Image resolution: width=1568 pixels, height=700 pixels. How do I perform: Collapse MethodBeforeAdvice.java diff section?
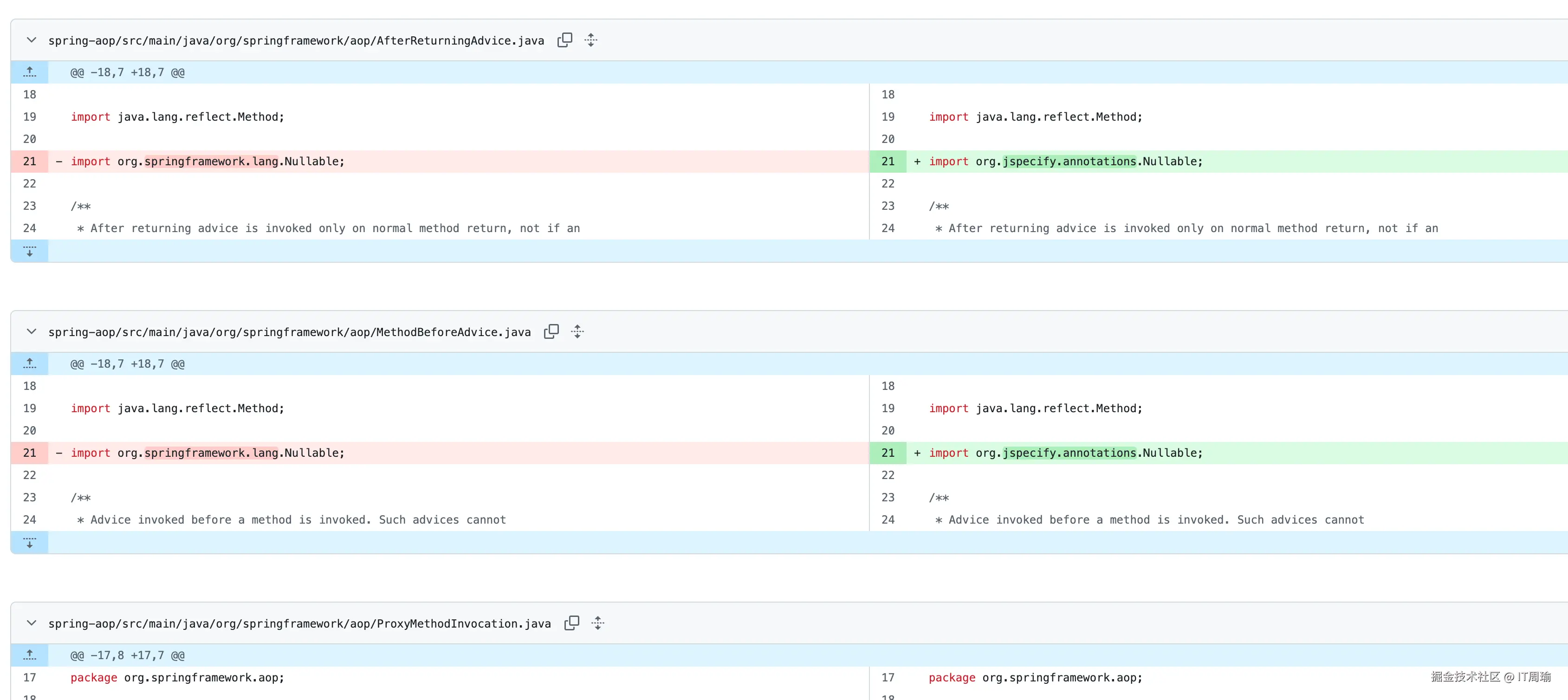click(31, 332)
